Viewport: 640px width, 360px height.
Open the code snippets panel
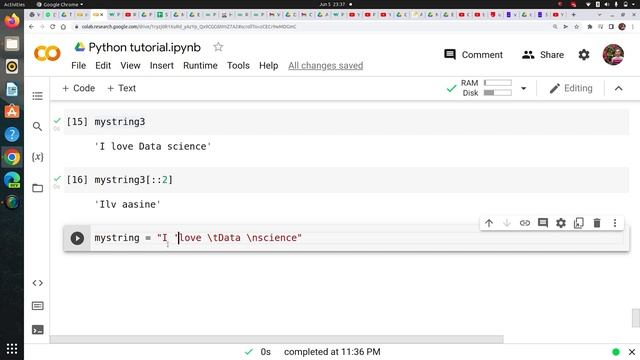[38, 283]
